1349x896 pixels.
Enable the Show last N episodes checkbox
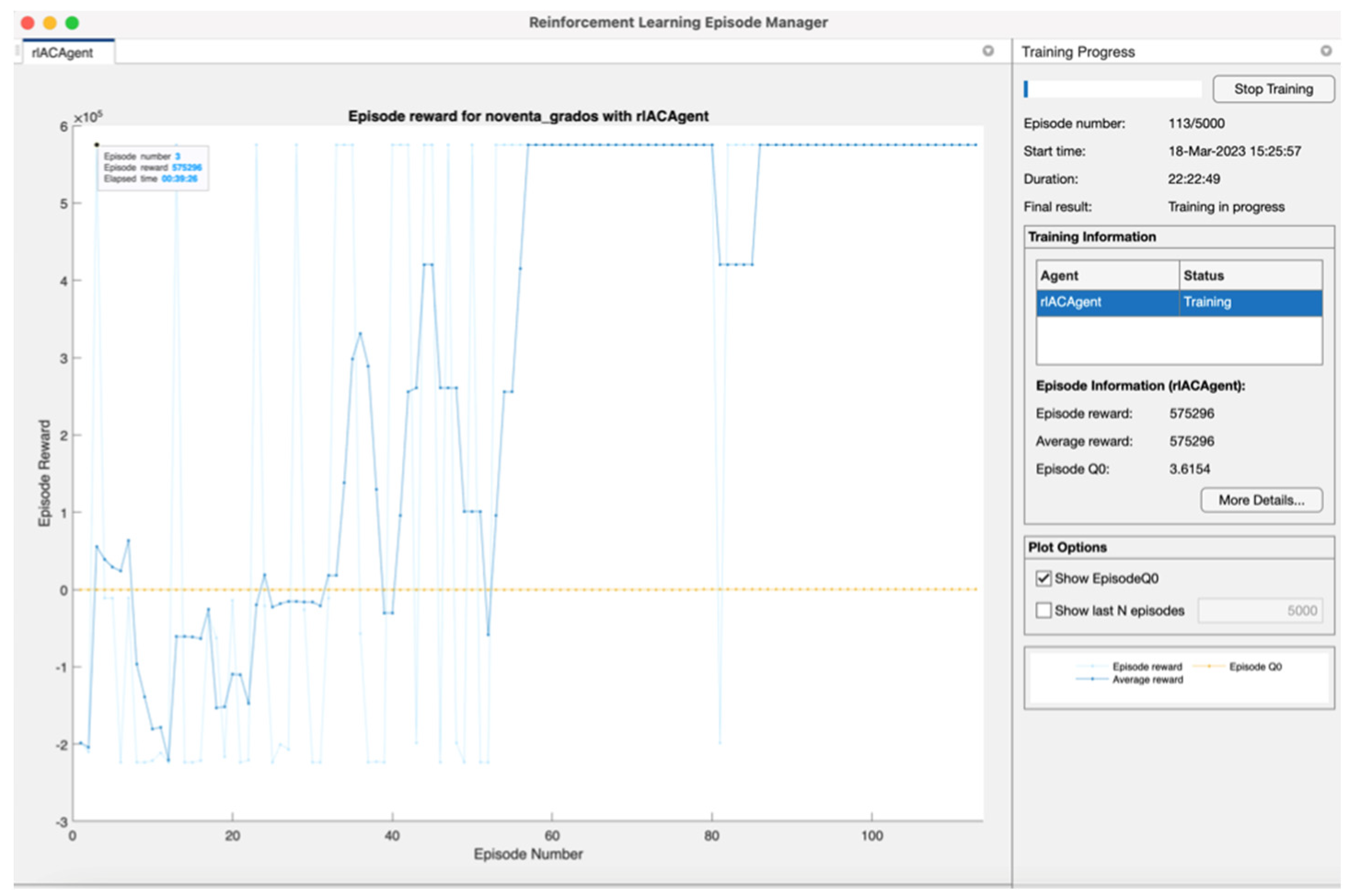coord(1043,610)
